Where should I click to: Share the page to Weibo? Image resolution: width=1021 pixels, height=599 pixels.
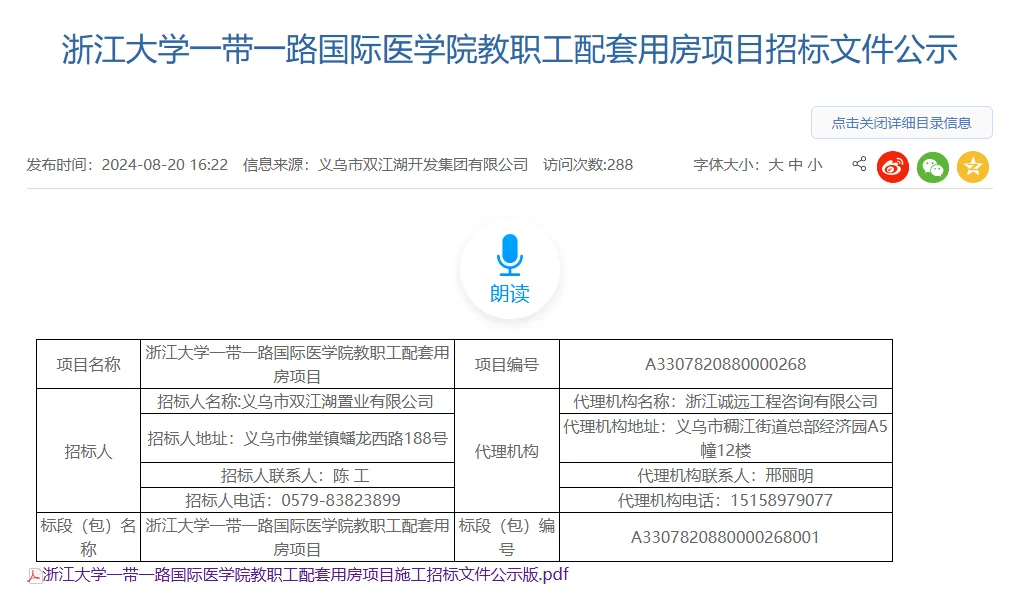click(x=893, y=167)
